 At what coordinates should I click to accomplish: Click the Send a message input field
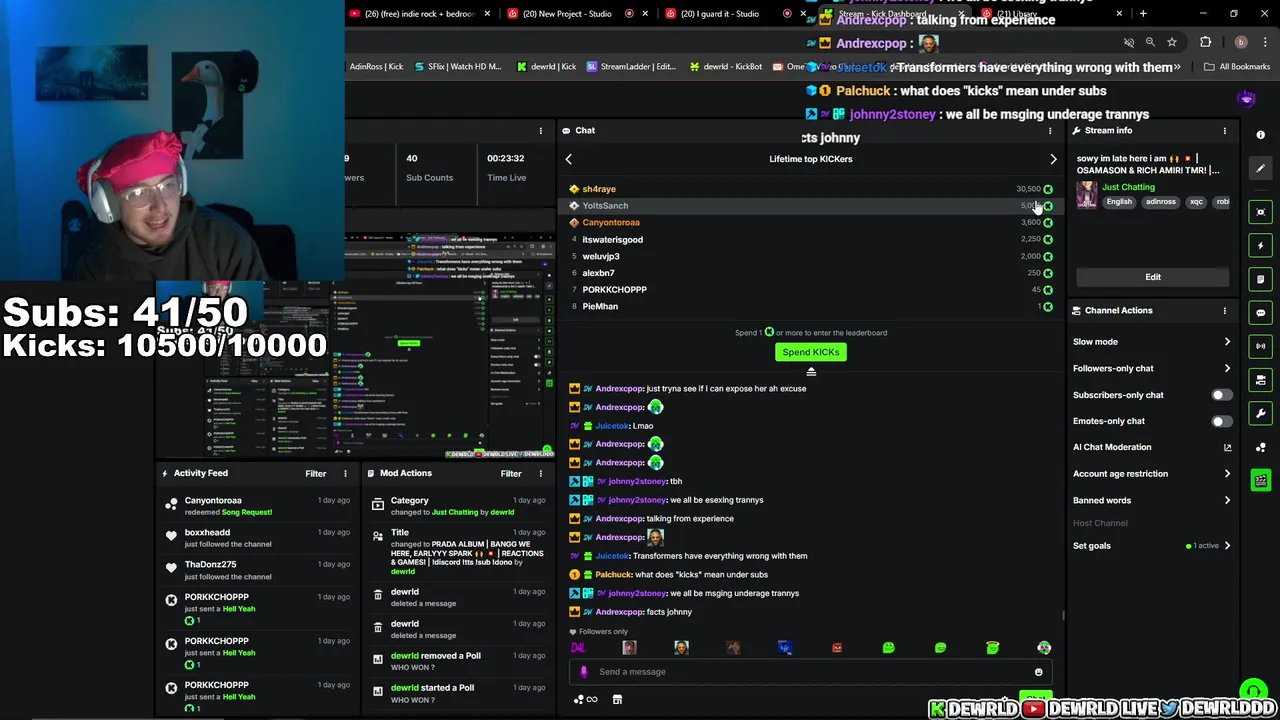811,672
